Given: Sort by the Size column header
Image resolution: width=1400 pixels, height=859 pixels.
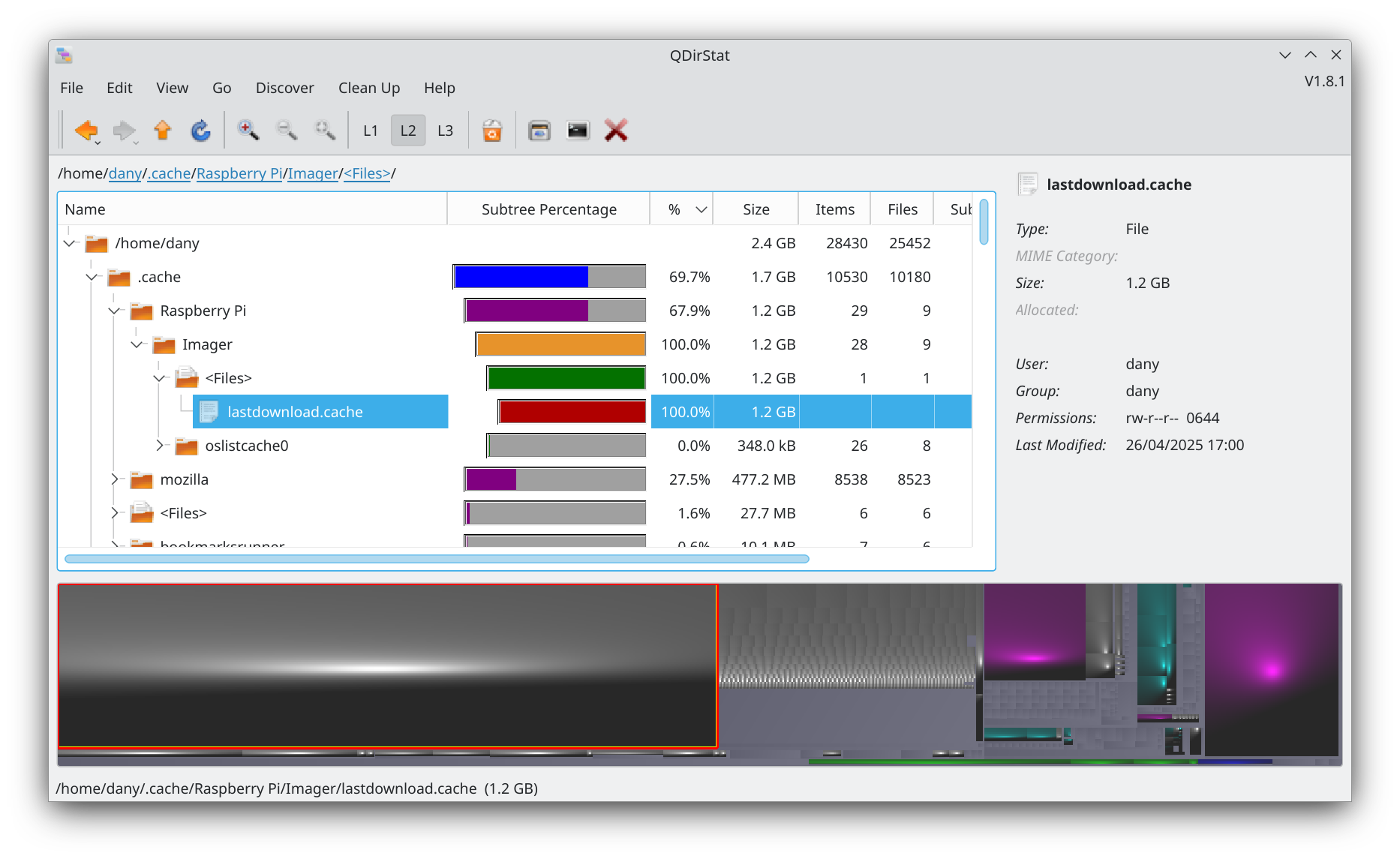Looking at the screenshot, I should click(x=756, y=209).
